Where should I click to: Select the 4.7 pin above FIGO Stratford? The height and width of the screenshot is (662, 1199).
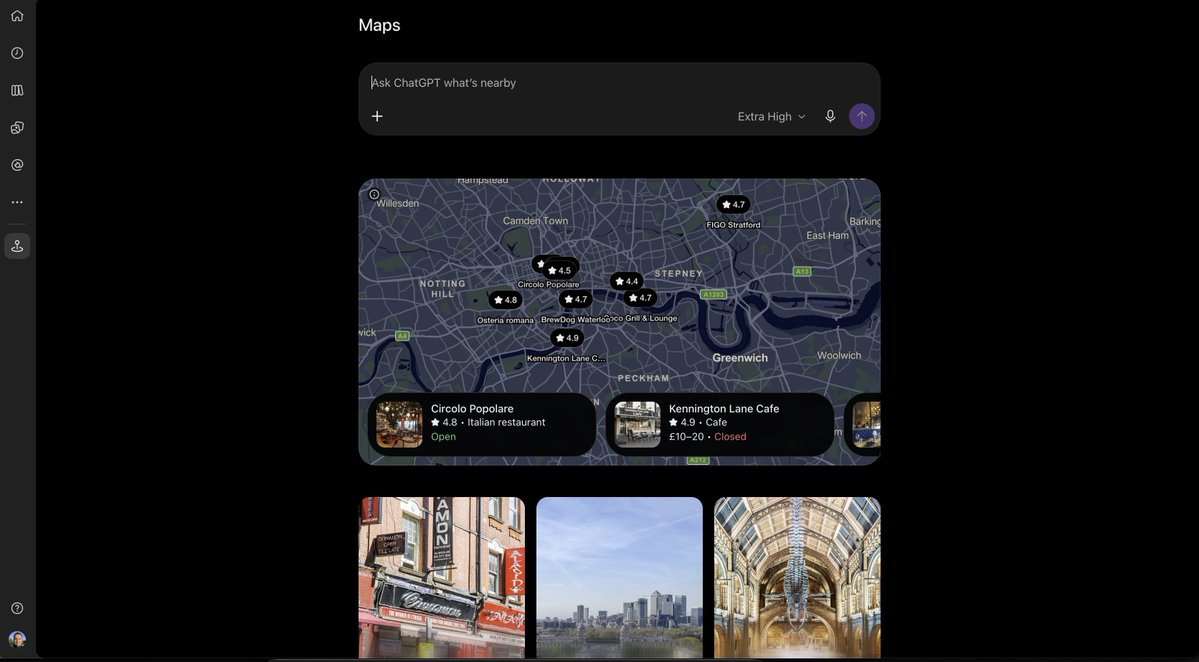click(x=733, y=204)
